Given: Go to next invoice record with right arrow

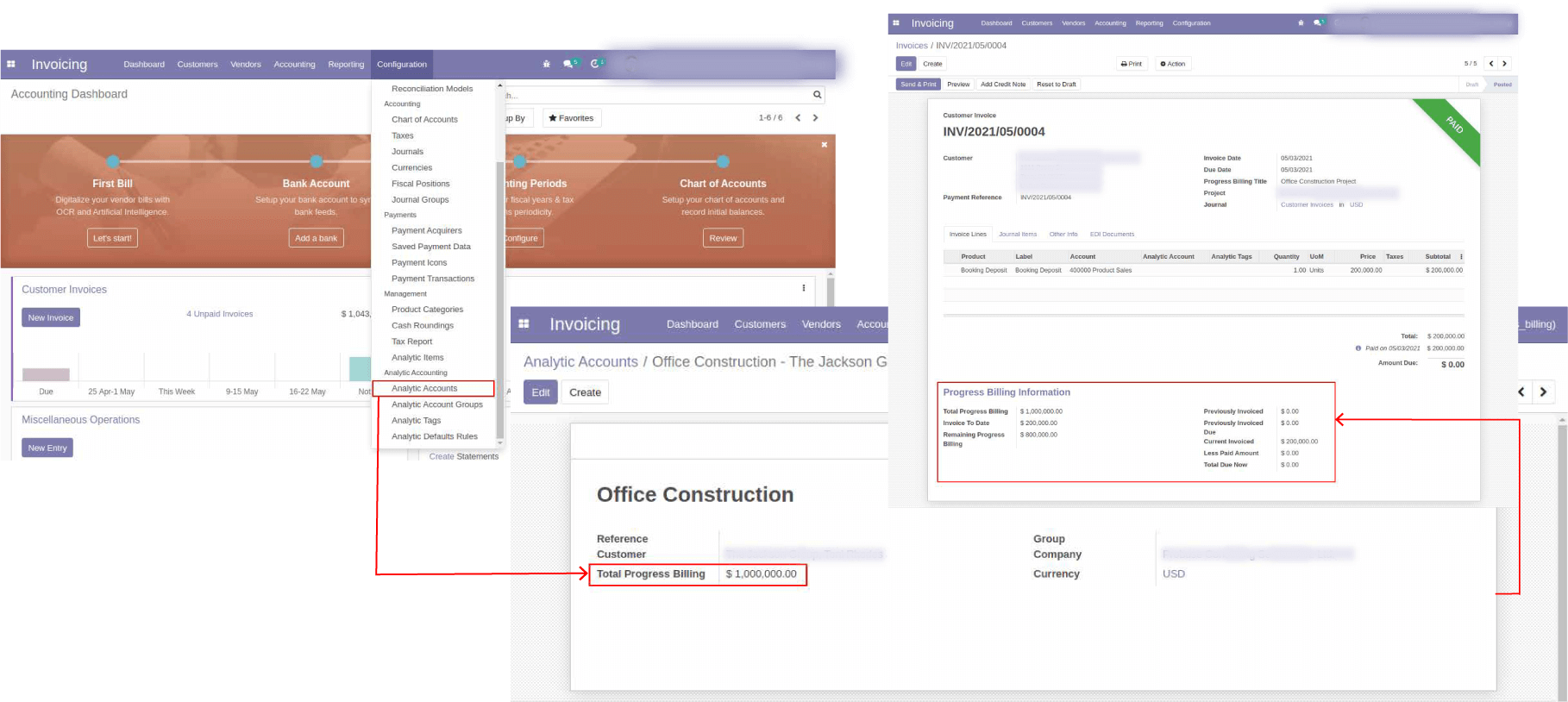Looking at the screenshot, I should coord(1504,64).
